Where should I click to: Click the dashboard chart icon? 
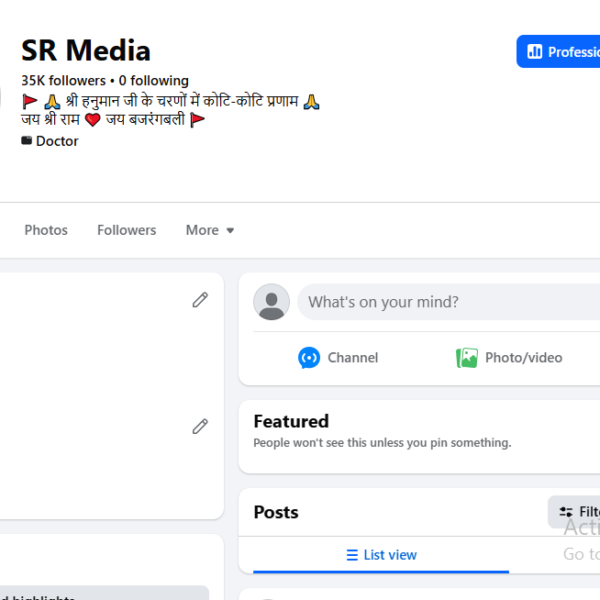pyautogui.click(x=535, y=51)
